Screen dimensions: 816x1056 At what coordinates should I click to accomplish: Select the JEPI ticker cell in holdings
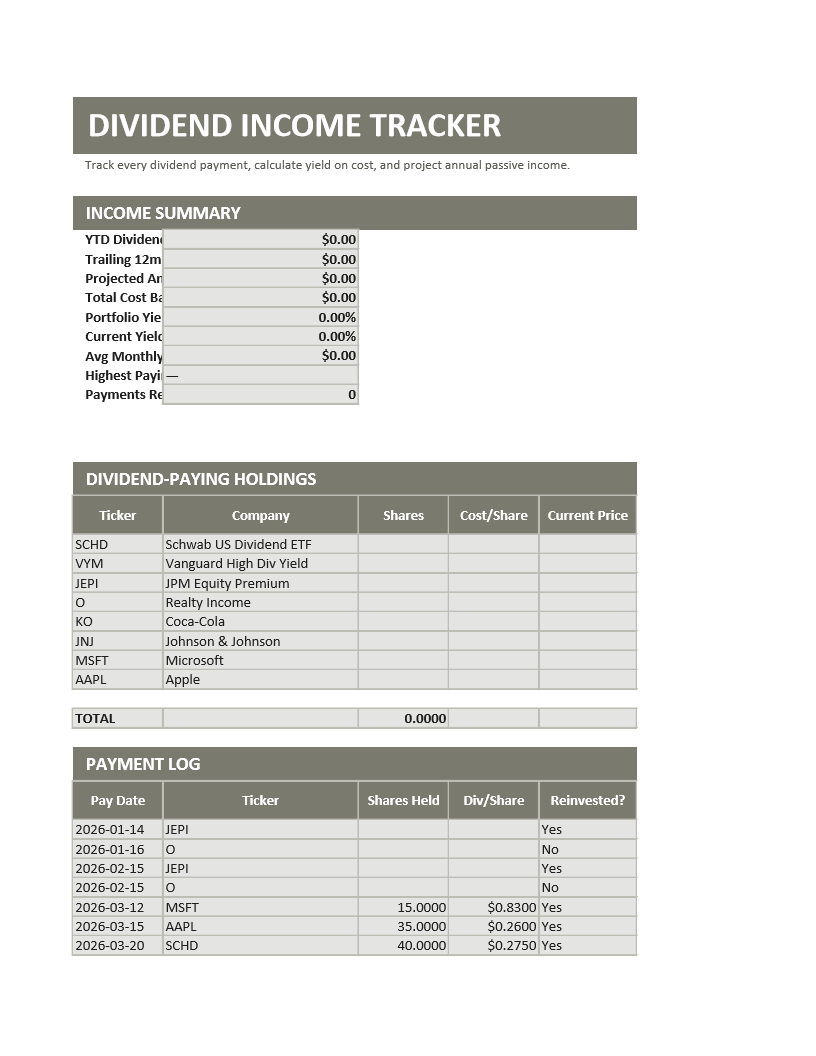(117, 583)
